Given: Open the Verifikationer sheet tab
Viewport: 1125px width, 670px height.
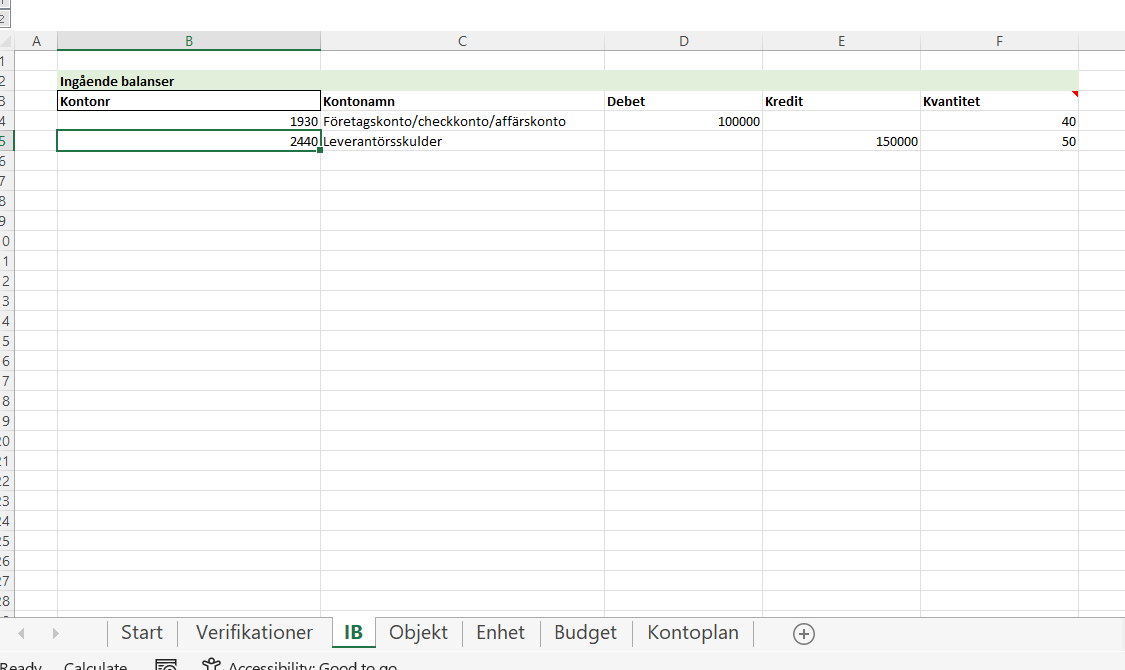Looking at the screenshot, I should [x=254, y=633].
